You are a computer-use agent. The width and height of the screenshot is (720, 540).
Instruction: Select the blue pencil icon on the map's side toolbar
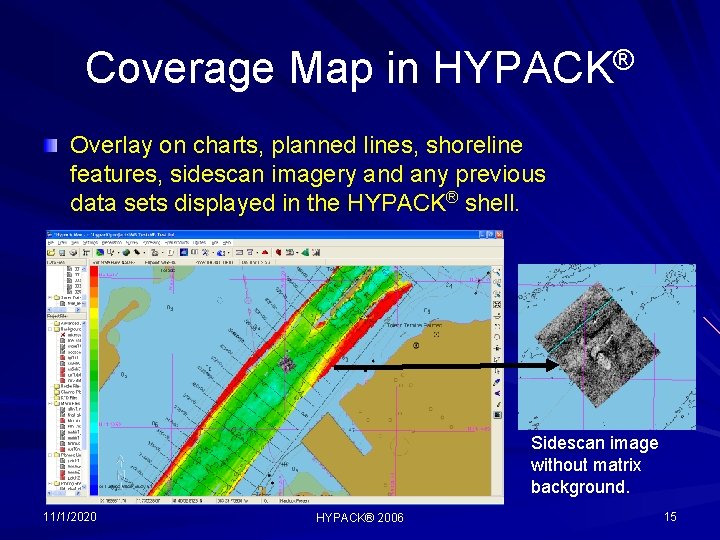pos(497,382)
